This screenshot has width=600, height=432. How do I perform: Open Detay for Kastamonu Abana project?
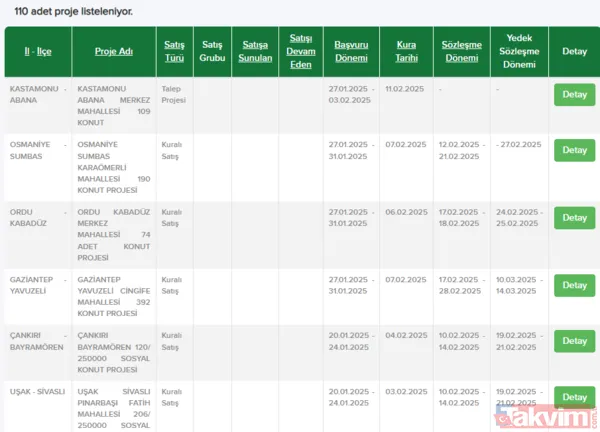(574, 95)
